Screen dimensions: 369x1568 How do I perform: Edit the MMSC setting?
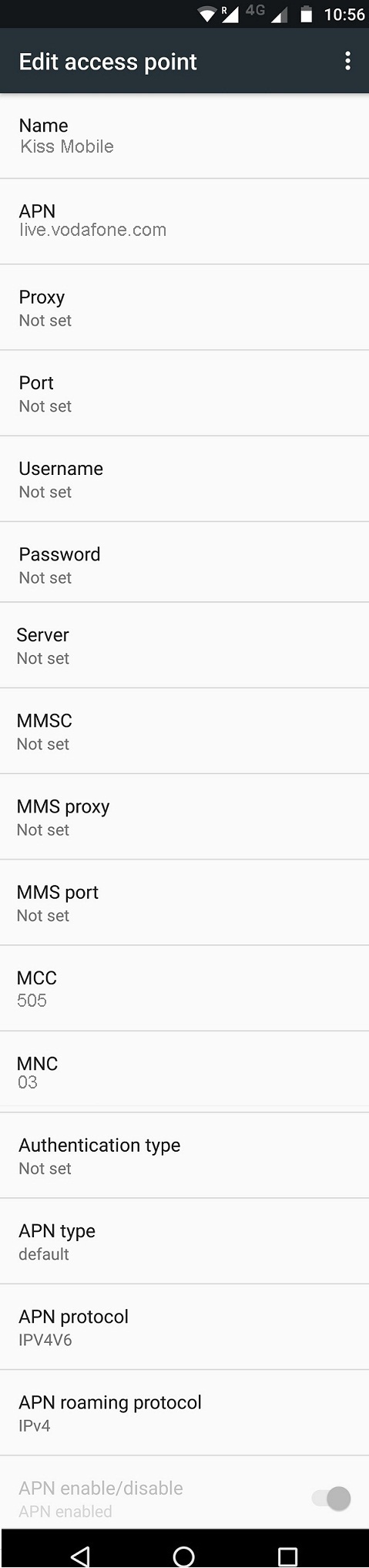(x=184, y=731)
